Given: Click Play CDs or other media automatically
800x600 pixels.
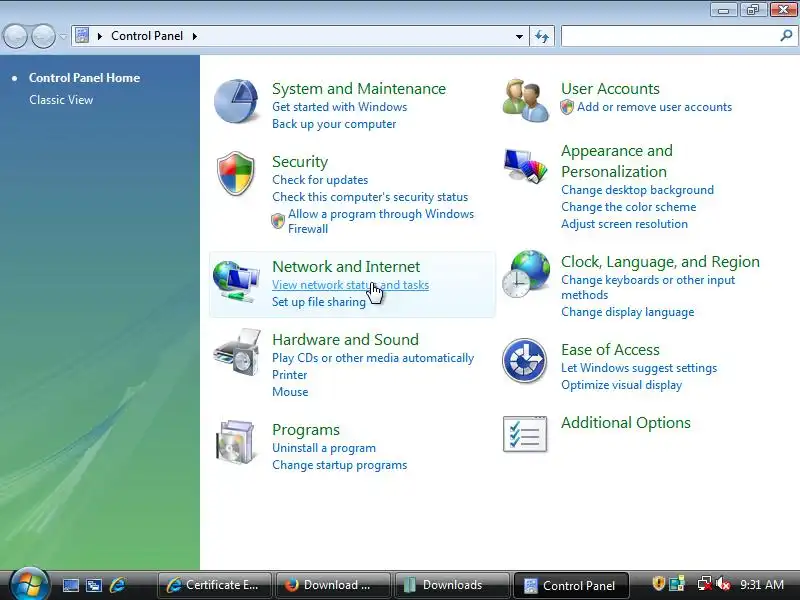Looking at the screenshot, I should [373, 358].
